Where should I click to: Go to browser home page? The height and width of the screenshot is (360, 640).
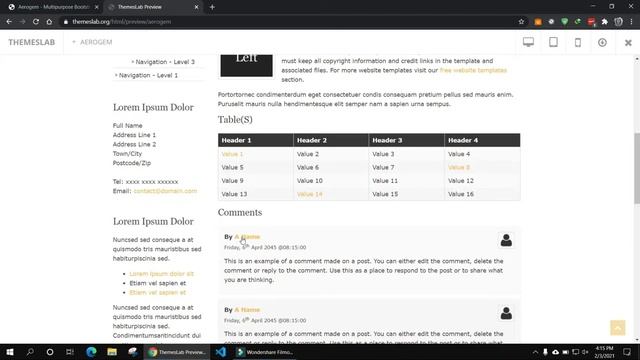pos(49,22)
